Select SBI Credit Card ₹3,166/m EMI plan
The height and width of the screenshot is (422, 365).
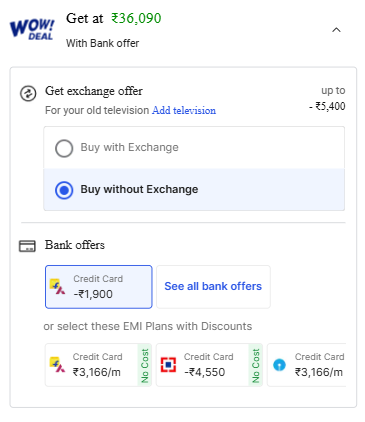tap(307, 365)
